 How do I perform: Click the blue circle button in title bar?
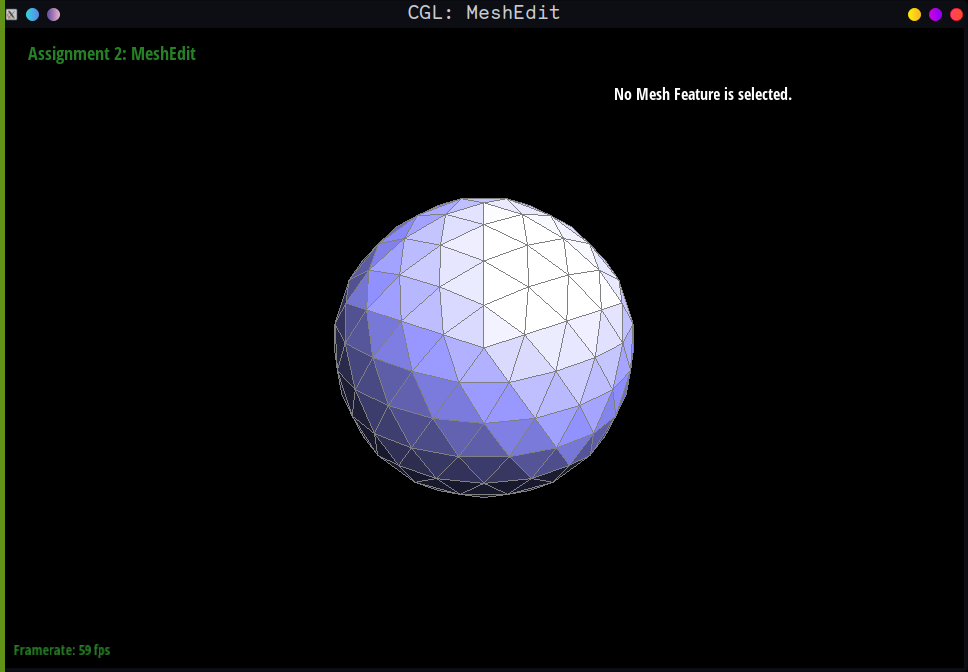pos(33,14)
